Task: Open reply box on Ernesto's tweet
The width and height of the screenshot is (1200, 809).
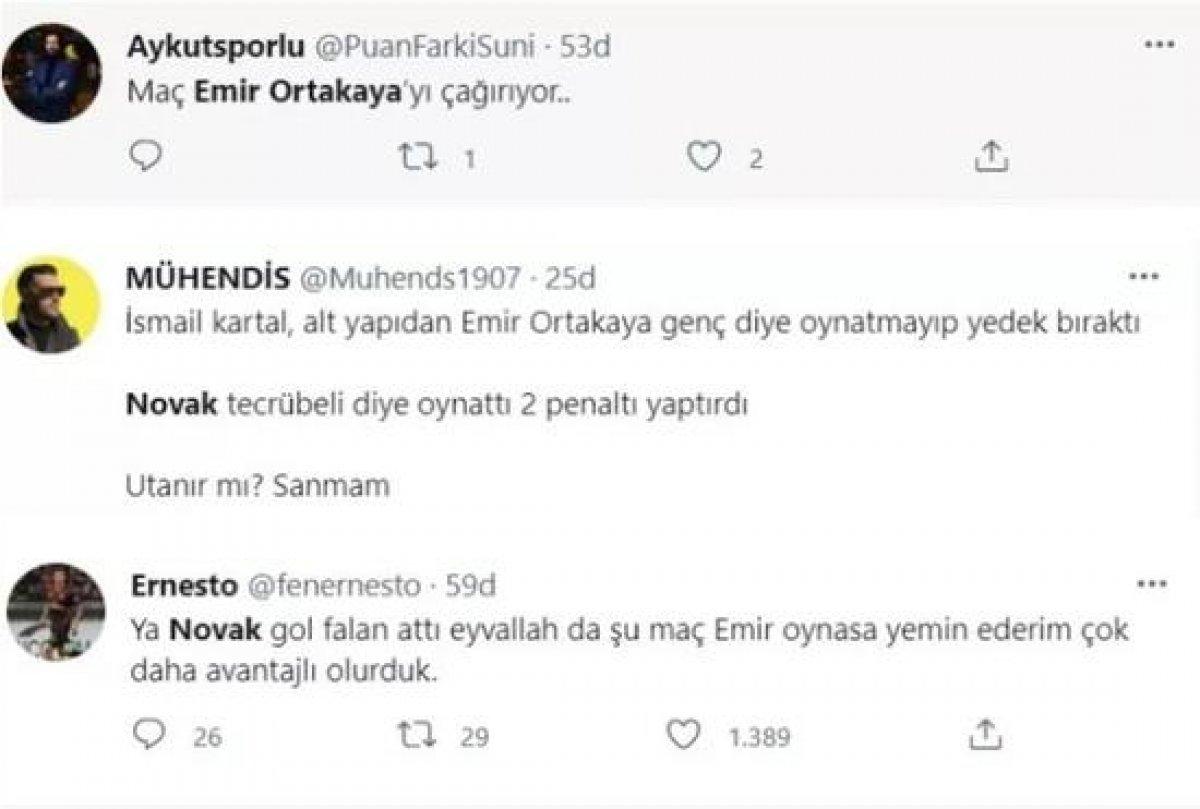Action: point(148,734)
